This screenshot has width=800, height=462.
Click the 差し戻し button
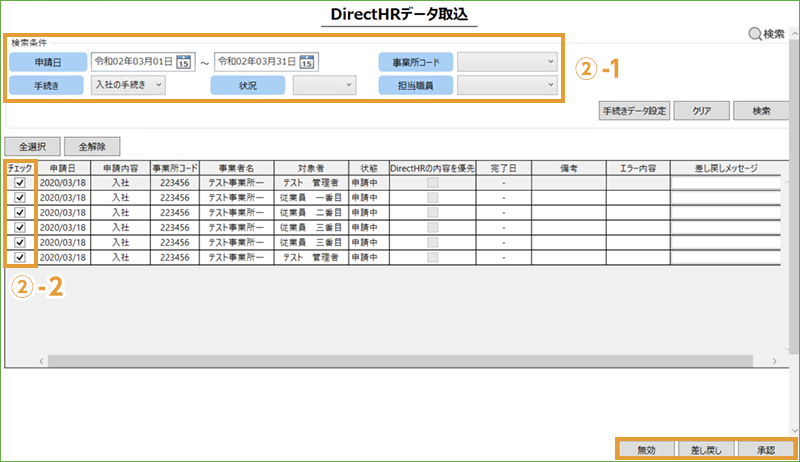tap(706, 450)
